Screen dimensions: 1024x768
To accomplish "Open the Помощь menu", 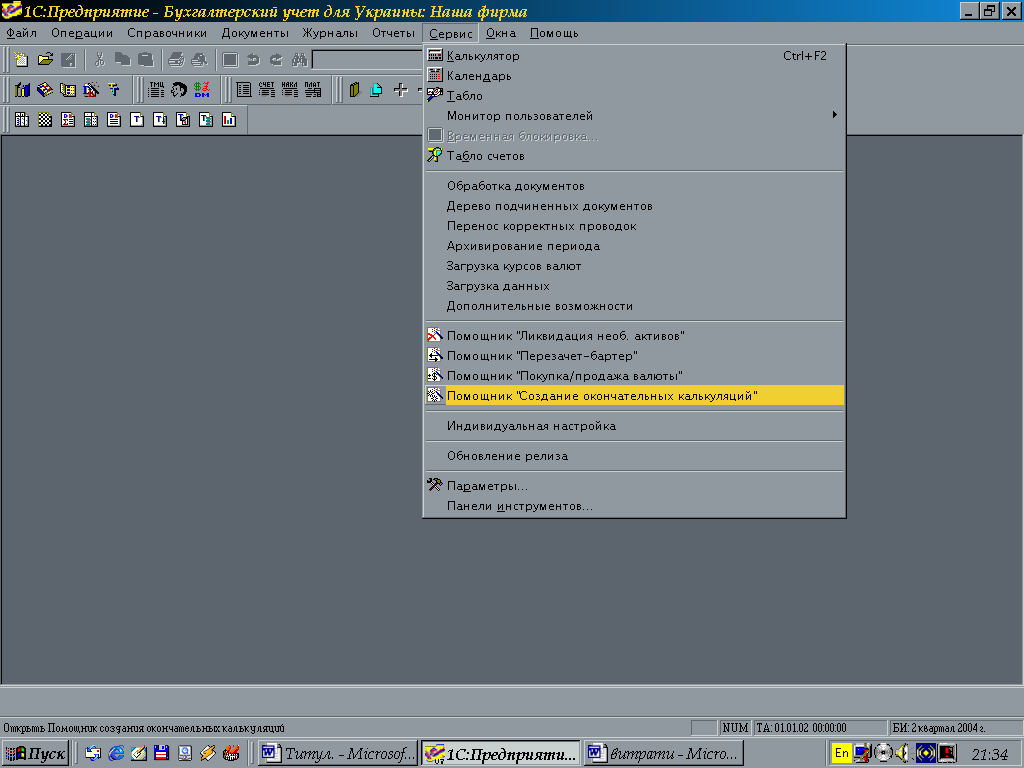I will pyautogui.click(x=554, y=33).
